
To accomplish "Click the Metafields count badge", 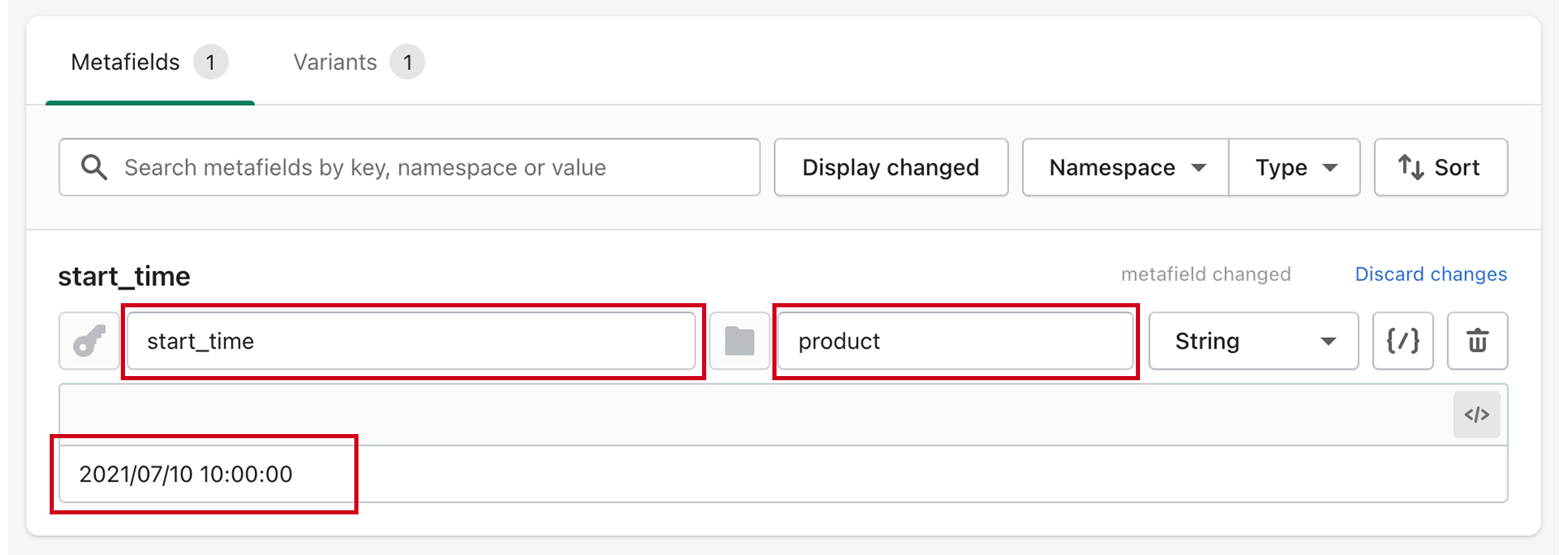I will pyautogui.click(x=211, y=62).
